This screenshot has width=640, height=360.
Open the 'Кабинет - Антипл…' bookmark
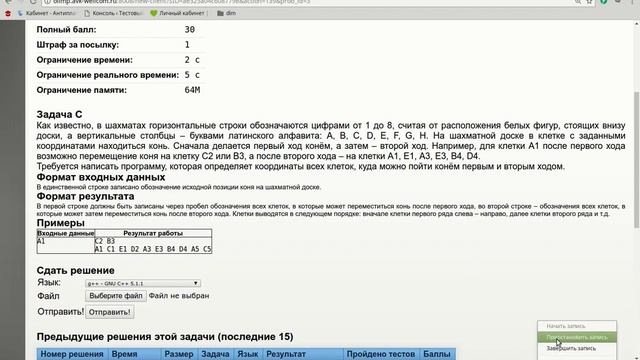coord(47,13)
